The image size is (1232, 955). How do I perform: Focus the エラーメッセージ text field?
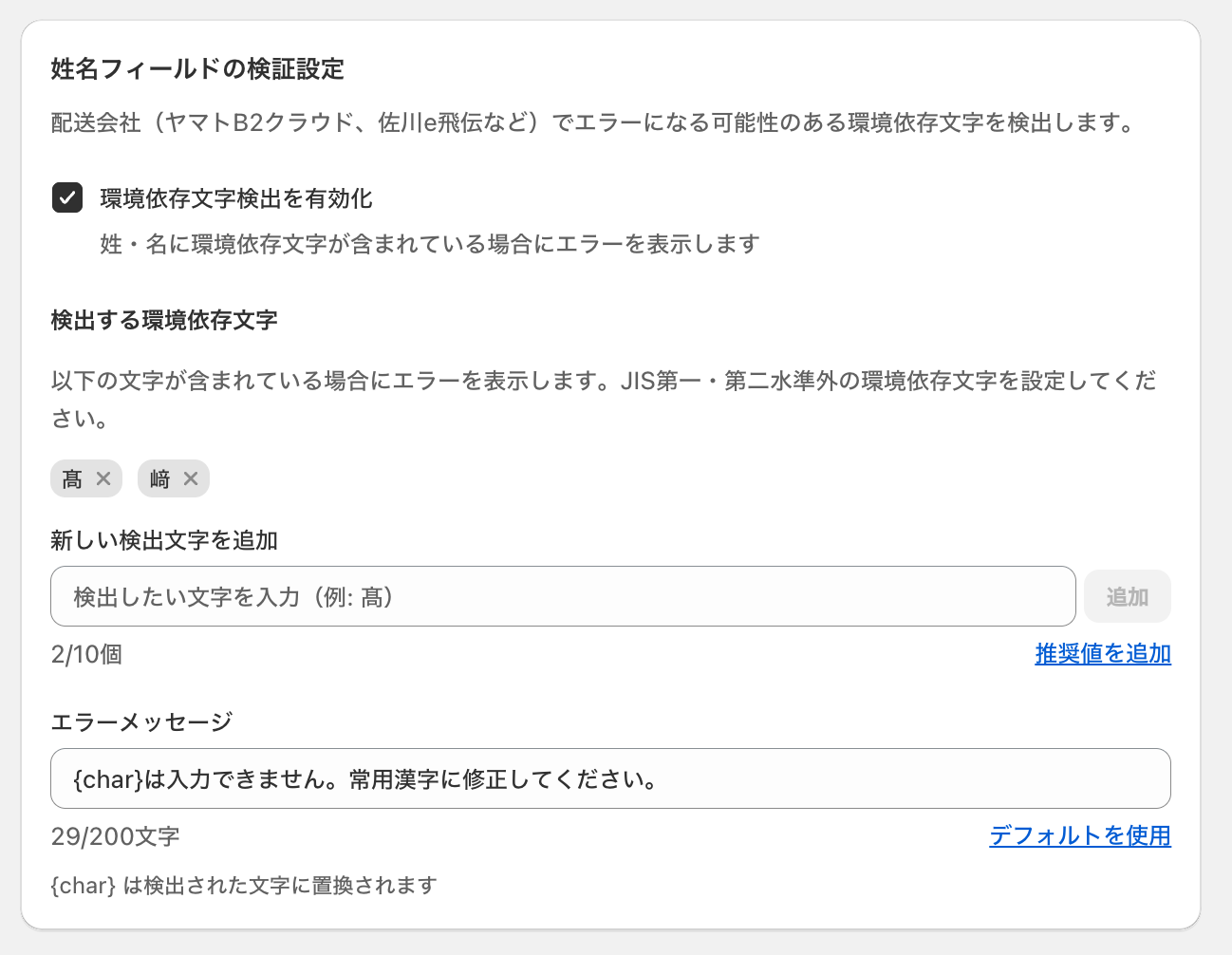point(609,778)
